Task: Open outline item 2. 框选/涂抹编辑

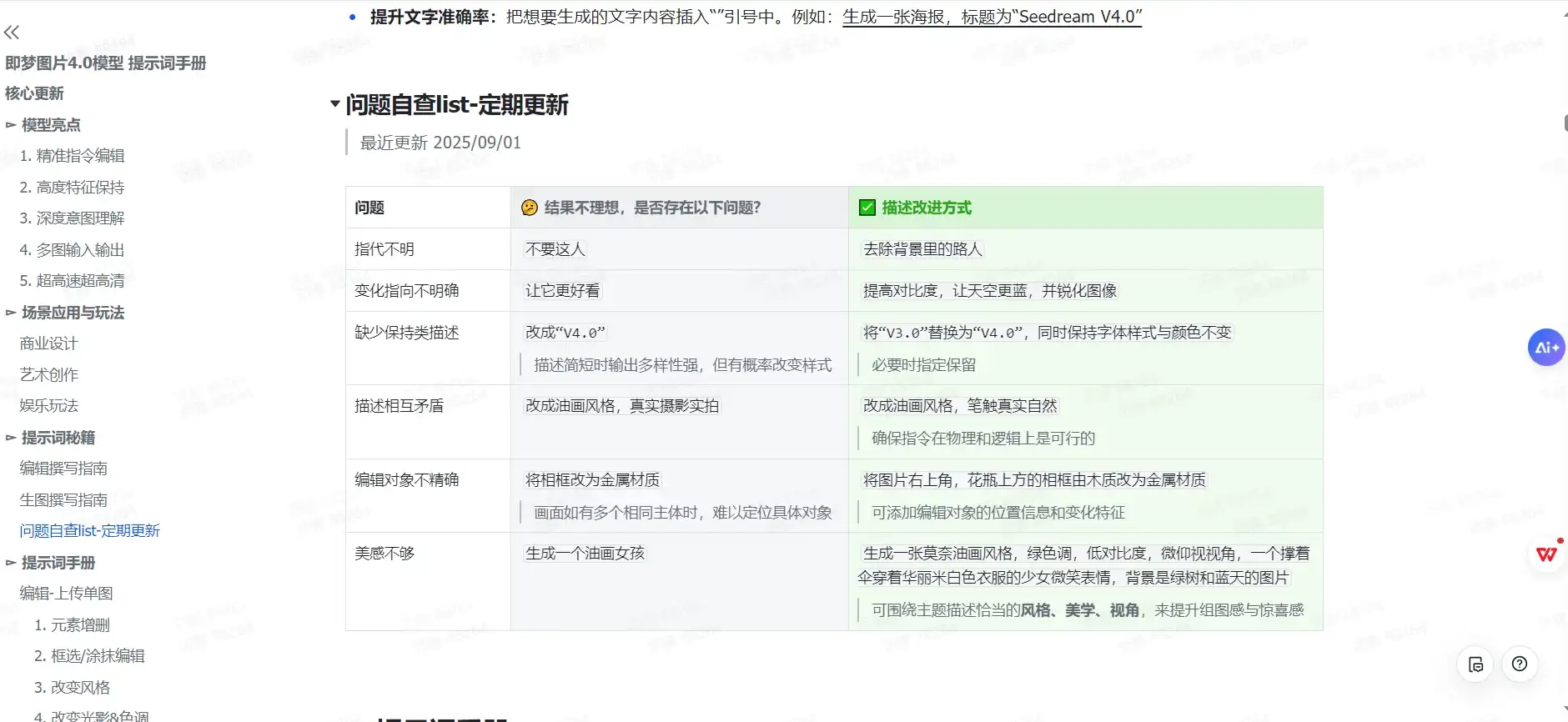Action: coord(90,656)
